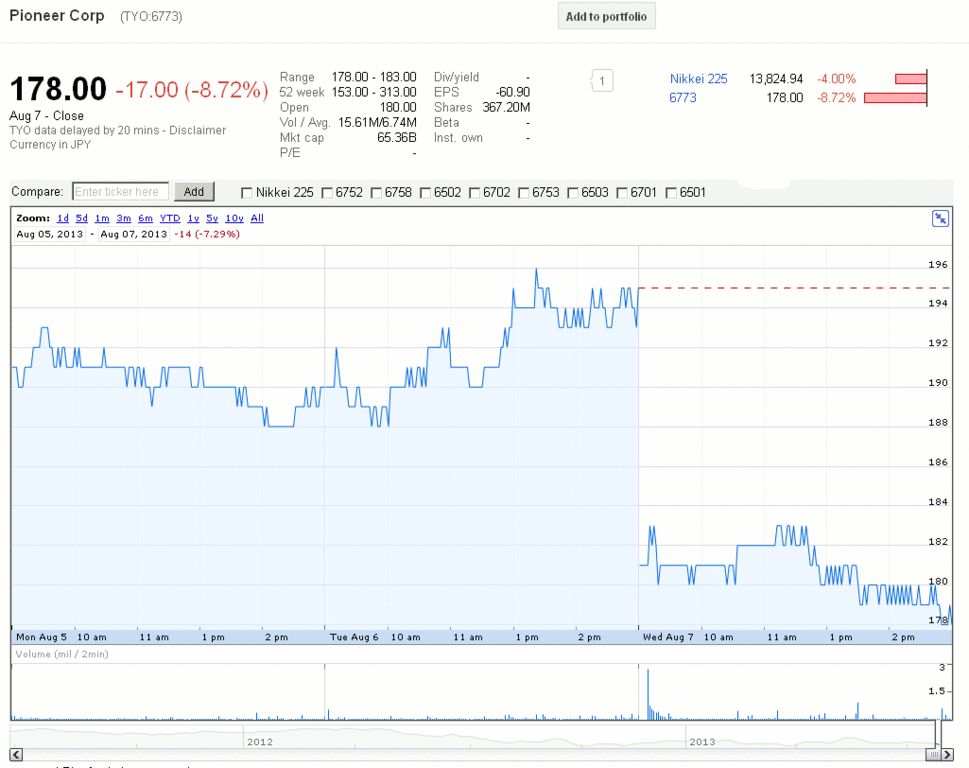
Task: Click the chart expand/collapse icon
Action: tap(940, 219)
